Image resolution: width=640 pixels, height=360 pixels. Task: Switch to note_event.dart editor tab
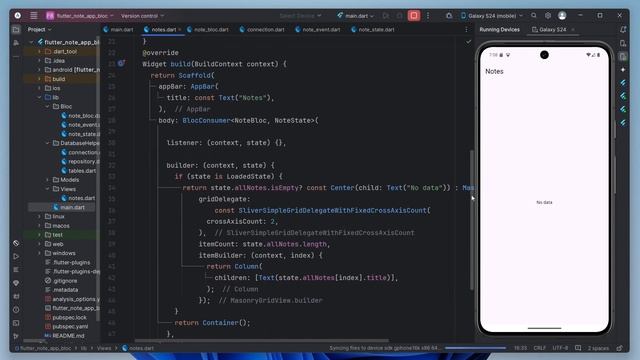[x=318, y=29]
